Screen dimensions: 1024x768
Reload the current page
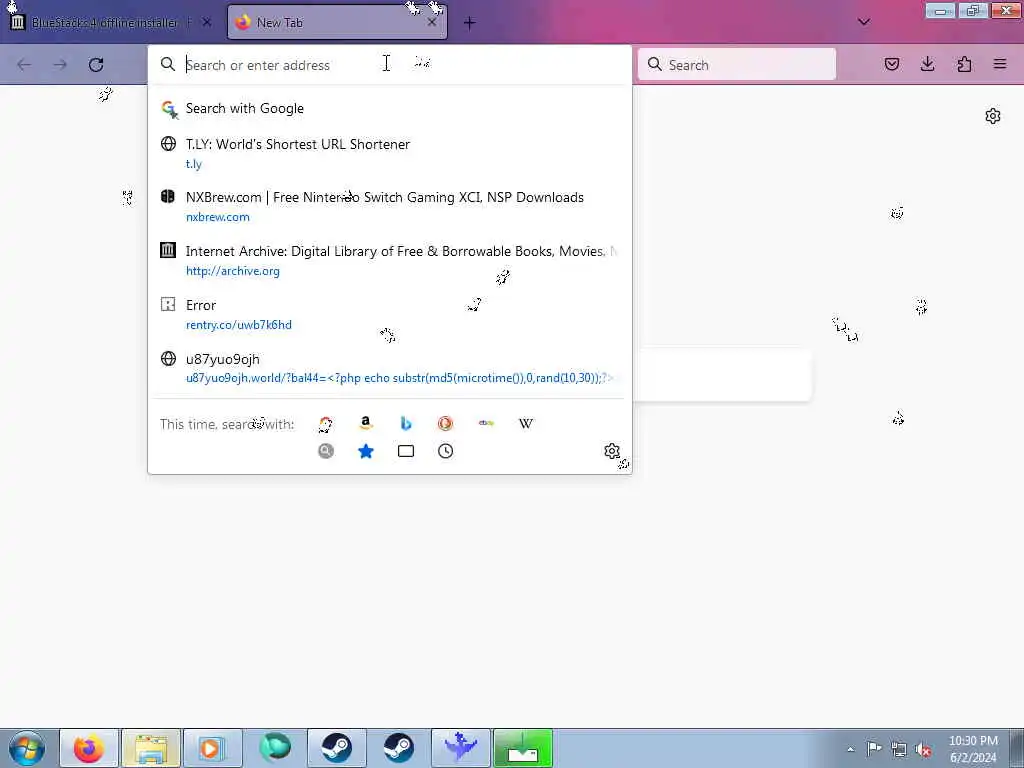pos(96,65)
